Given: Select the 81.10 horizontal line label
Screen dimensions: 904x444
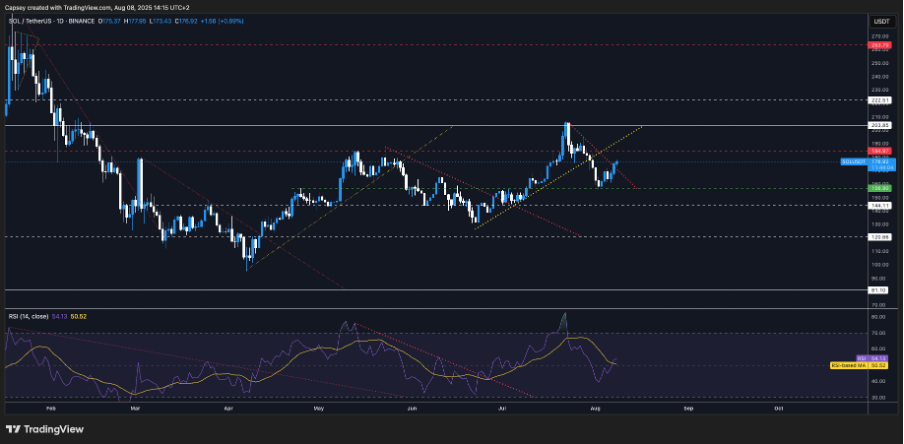Looking at the screenshot, I should (880, 290).
